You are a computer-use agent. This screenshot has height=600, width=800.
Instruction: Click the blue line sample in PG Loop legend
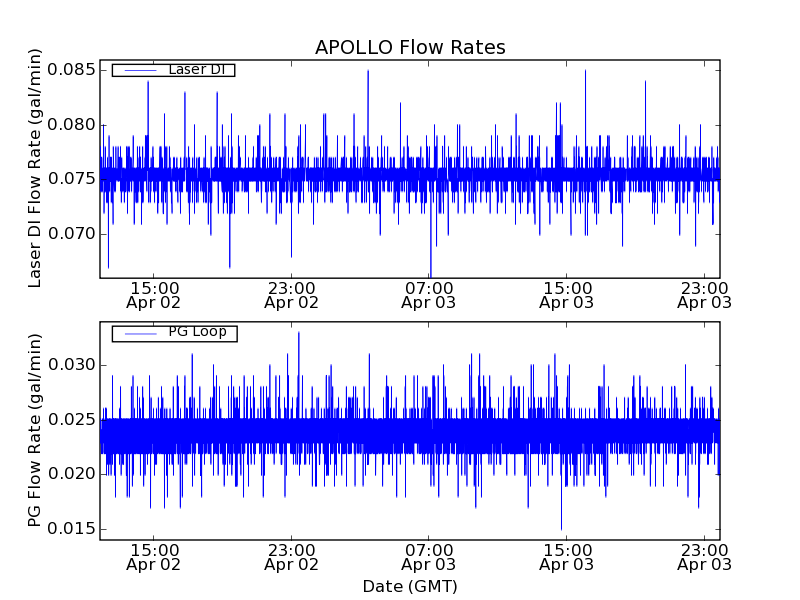coord(140,334)
